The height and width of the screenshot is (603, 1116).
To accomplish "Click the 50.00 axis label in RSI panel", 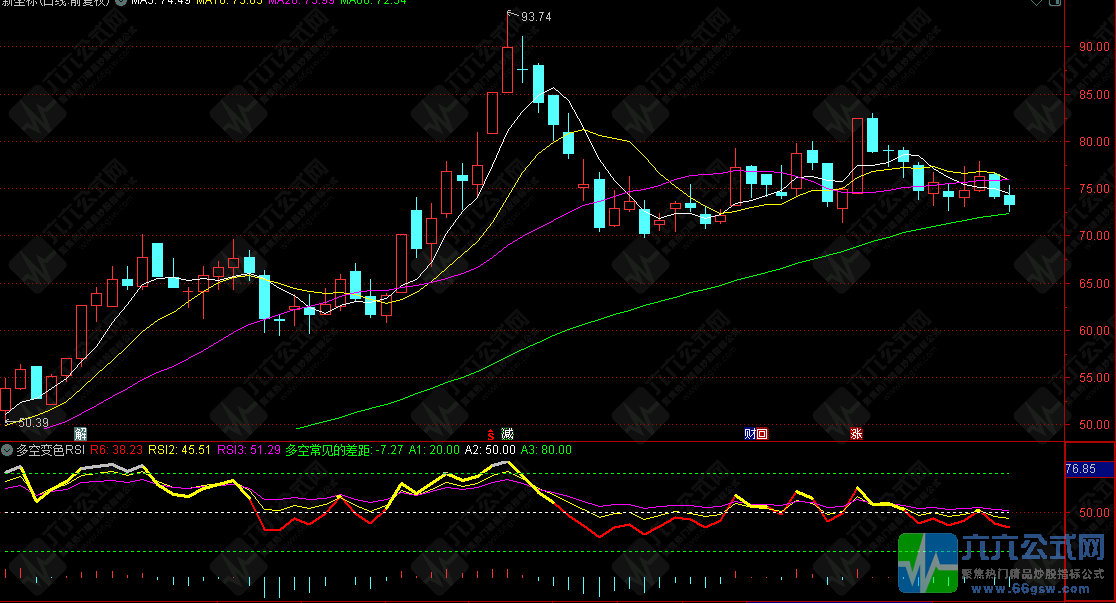I will [1094, 513].
